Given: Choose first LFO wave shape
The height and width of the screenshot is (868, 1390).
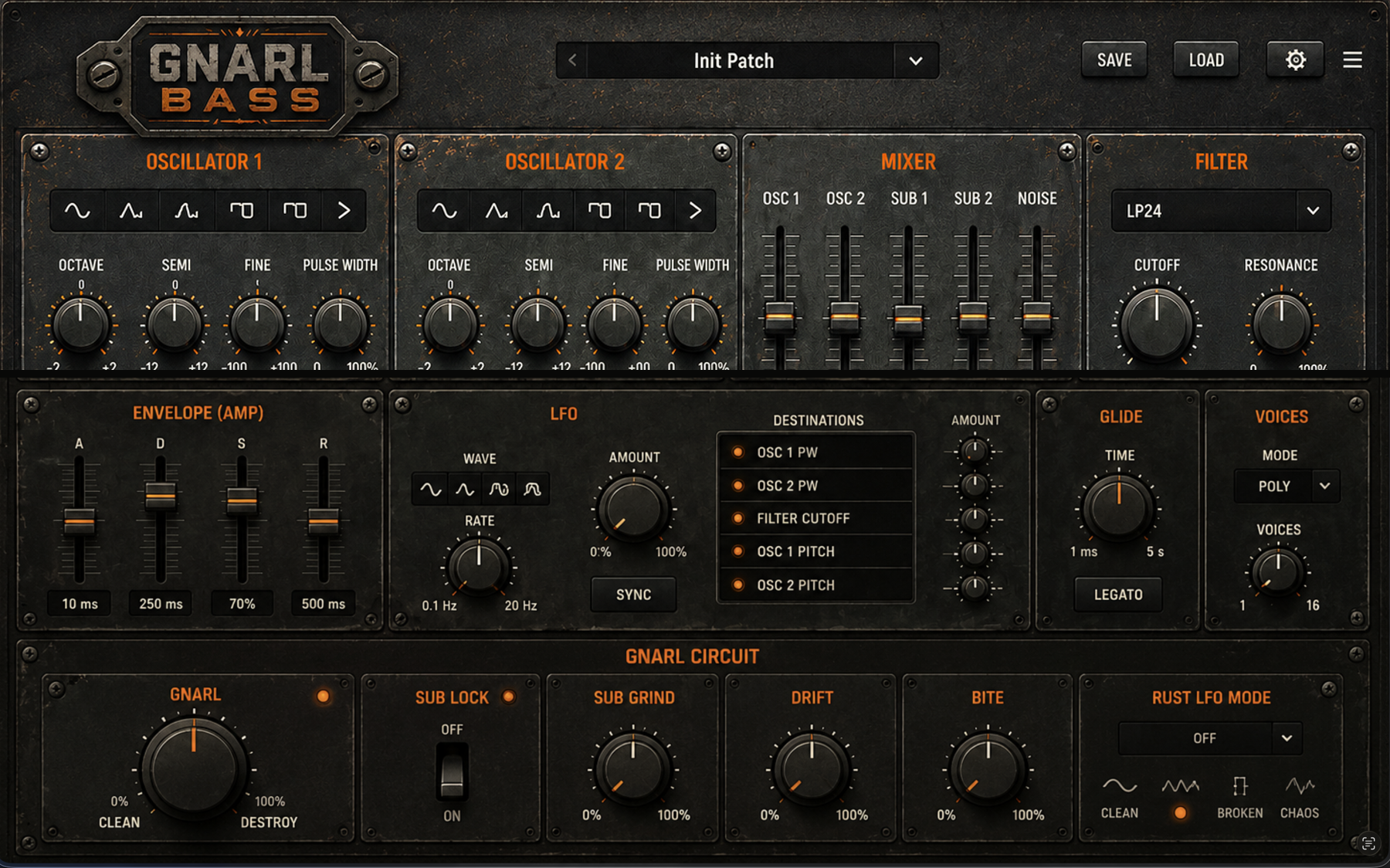Looking at the screenshot, I should (x=430, y=489).
